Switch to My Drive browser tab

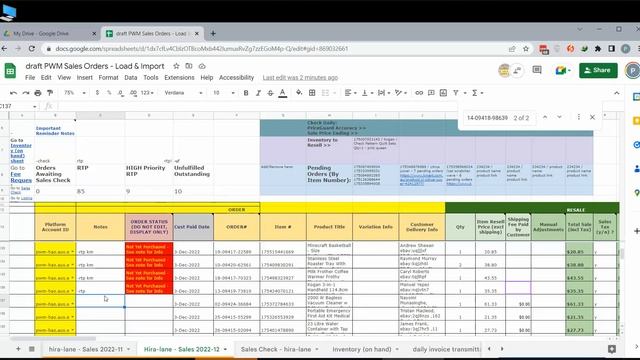[x=41, y=33]
